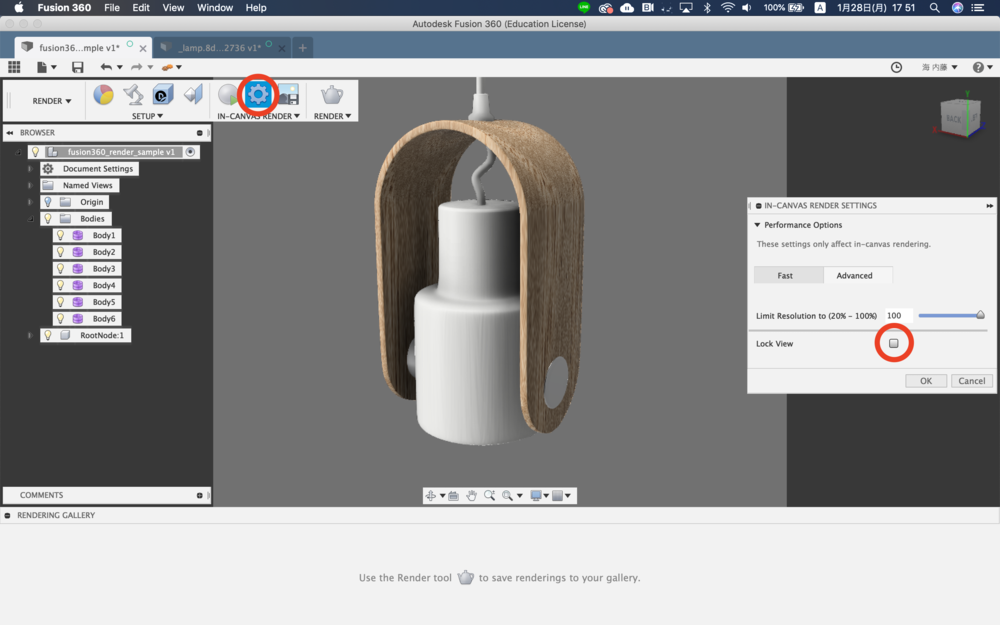Toggle visibility bulb of Body2
Screen dimensions: 1000x625
point(61,252)
